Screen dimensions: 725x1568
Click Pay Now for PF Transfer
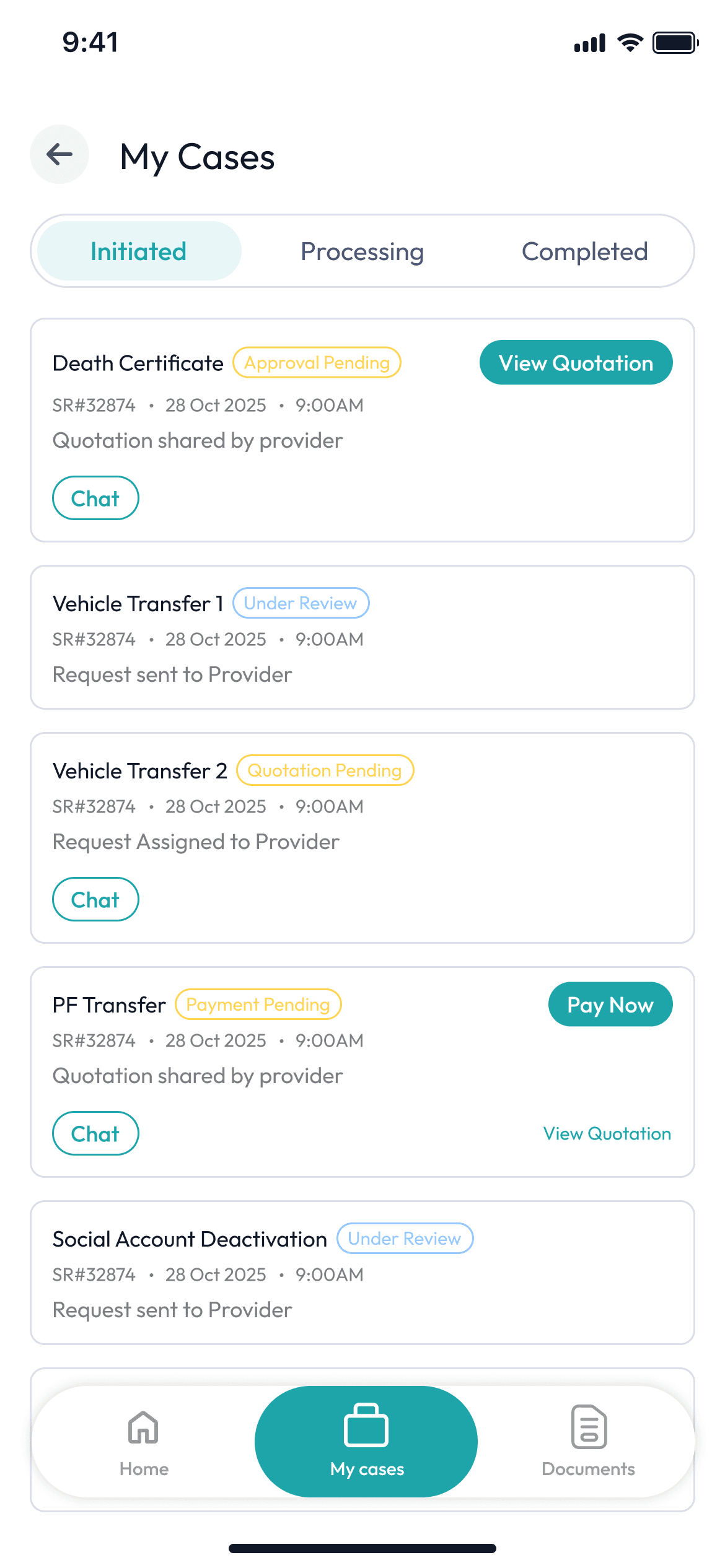[x=610, y=1004]
